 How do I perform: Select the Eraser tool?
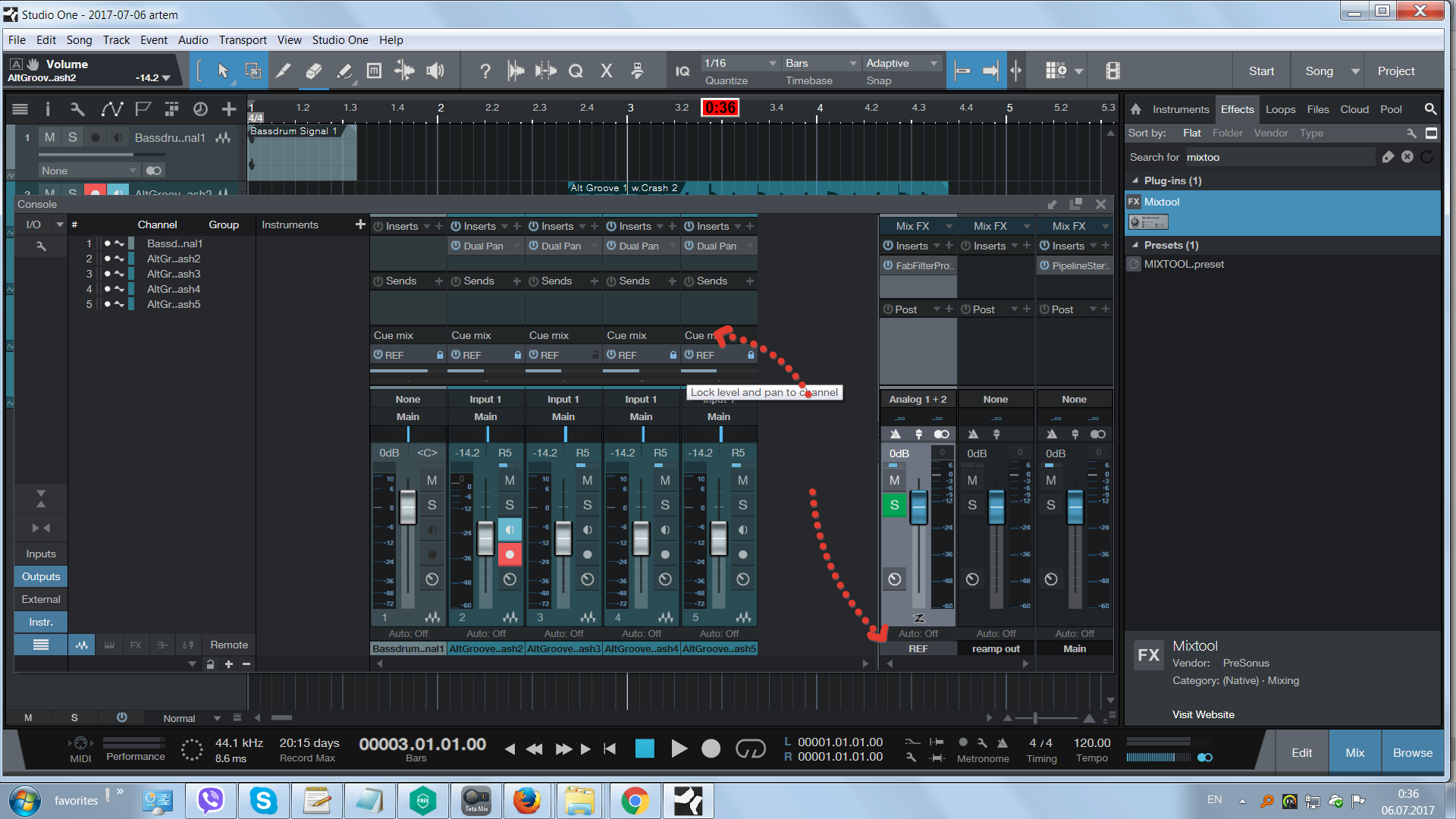[313, 71]
